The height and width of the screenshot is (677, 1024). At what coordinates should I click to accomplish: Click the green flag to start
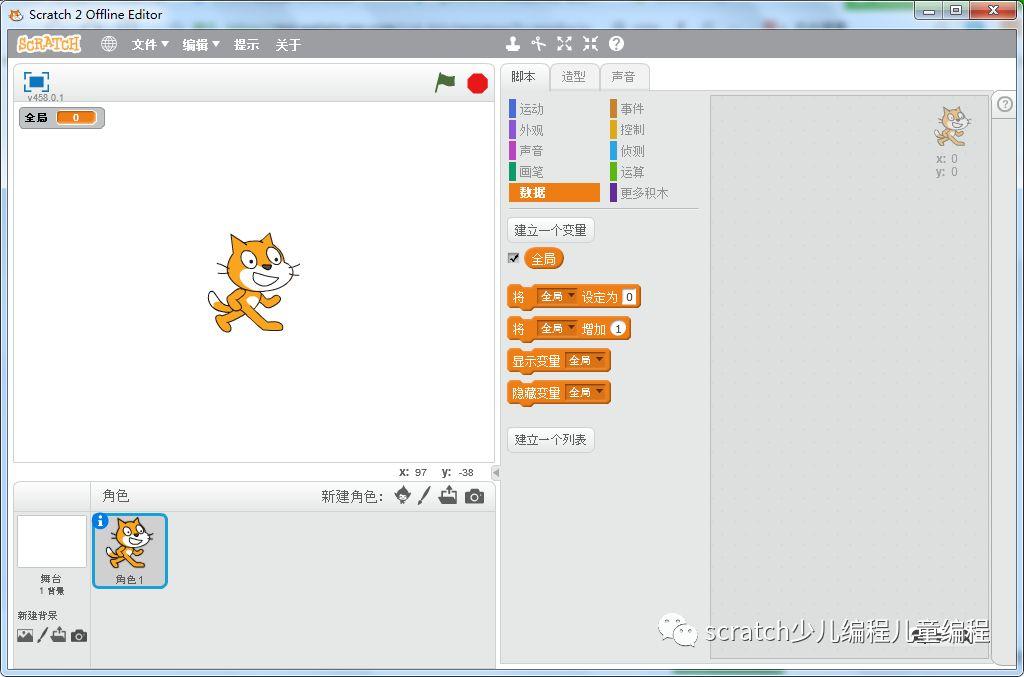click(x=445, y=83)
